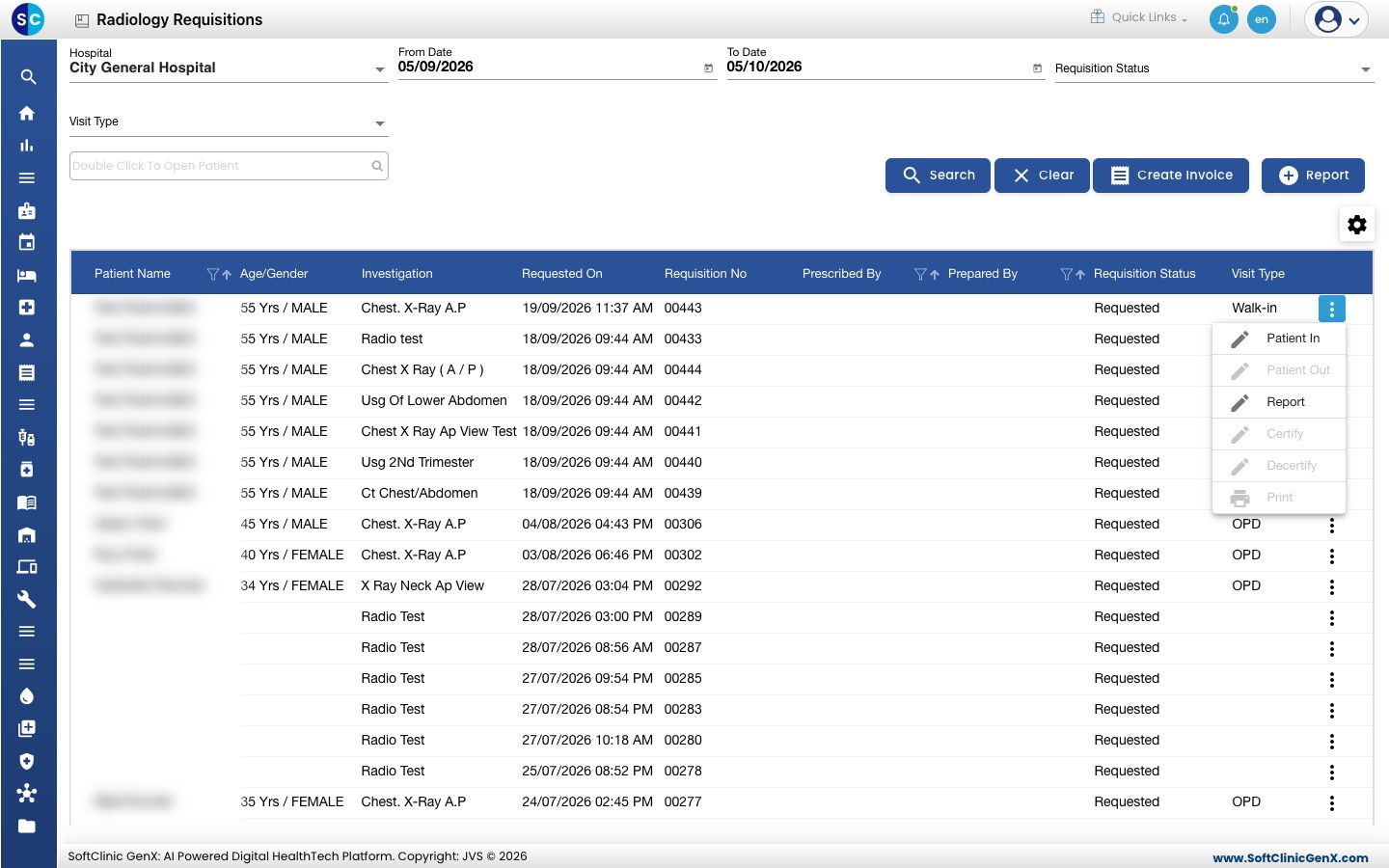Clear the search filters

point(1042,176)
